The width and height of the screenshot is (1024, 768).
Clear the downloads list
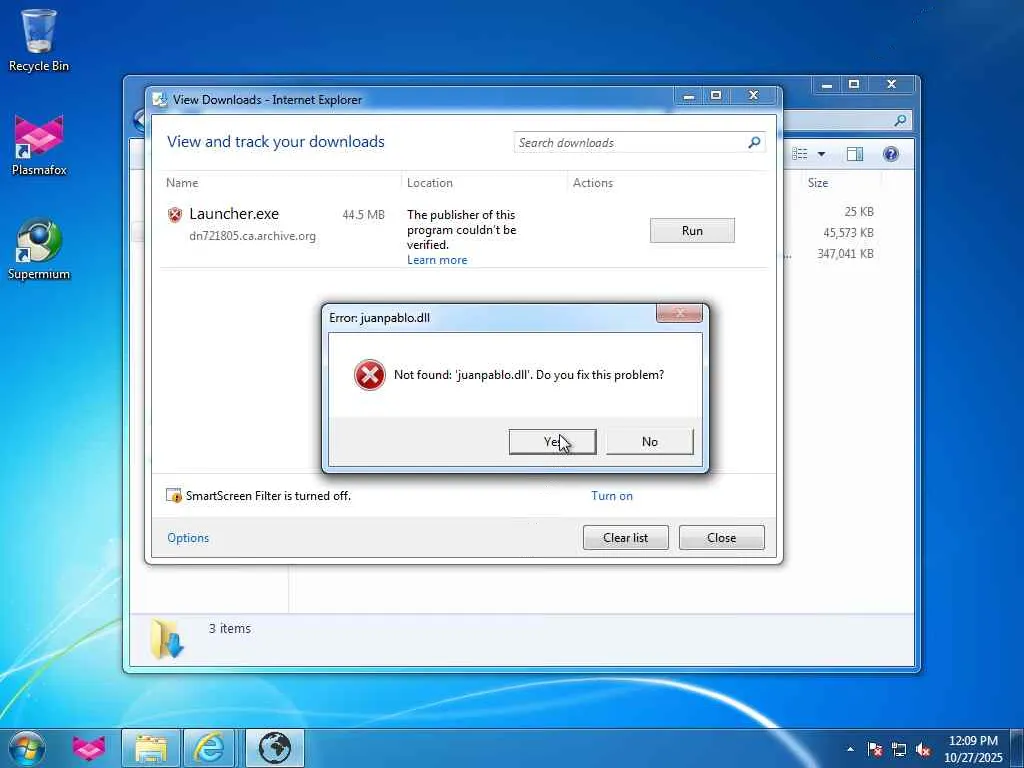click(x=626, y=537)
